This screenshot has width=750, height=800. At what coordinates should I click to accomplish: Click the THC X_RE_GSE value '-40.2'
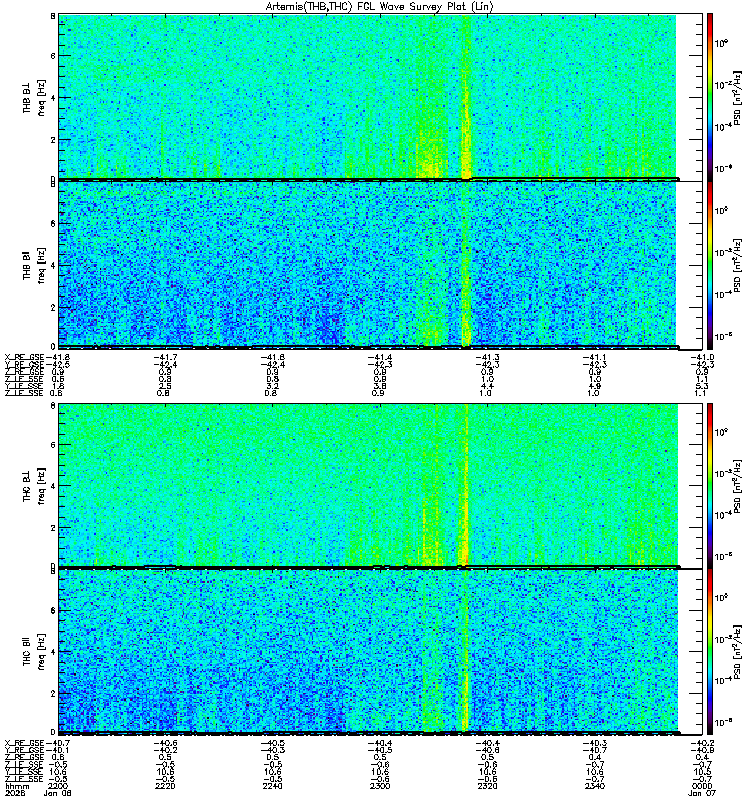pos(702,743)
